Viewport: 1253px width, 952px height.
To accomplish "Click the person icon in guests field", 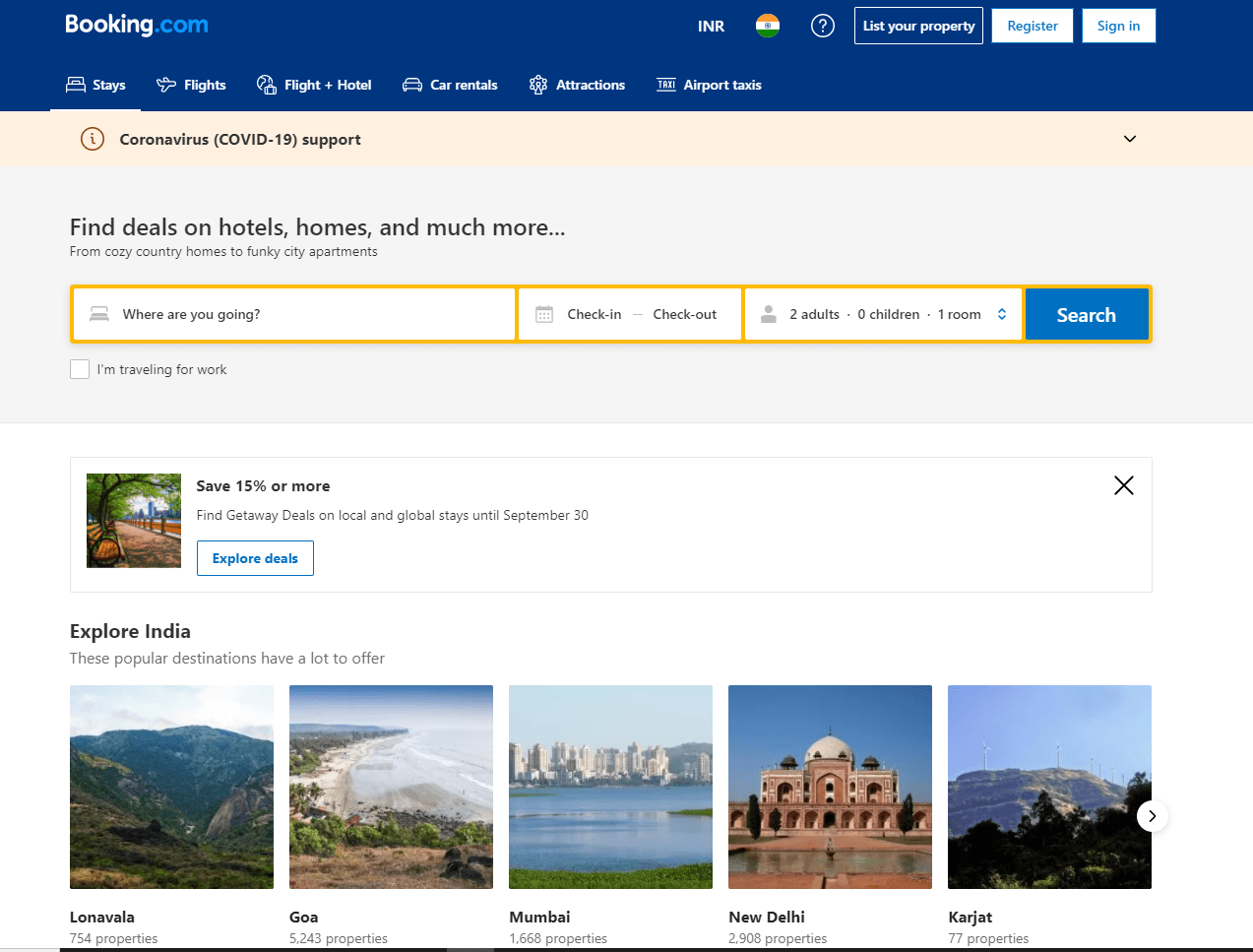I will click(769, 314).
